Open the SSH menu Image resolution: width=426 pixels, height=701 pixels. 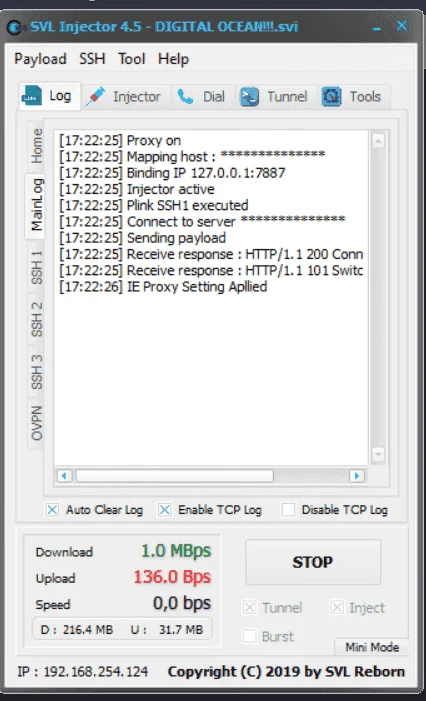coord(92,59)
